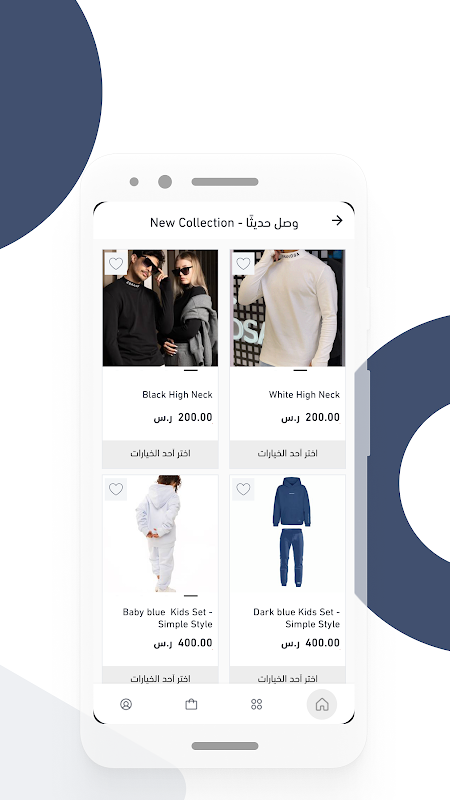Favorite the Black High Neck item
This screenshot has width=450, height=800.
[116, 263]
